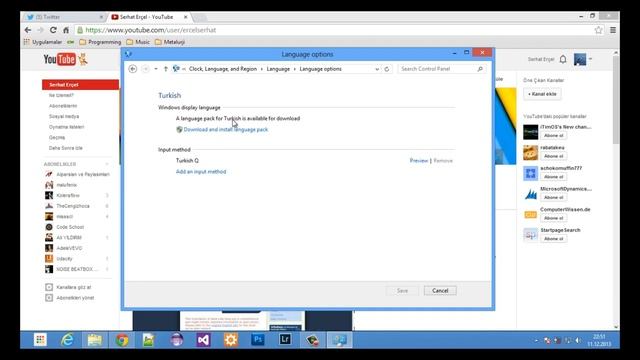Open the schokomuffin777 channel thumbnail
The width and height of the screenshot is (640, 360).
click(530, 173)
